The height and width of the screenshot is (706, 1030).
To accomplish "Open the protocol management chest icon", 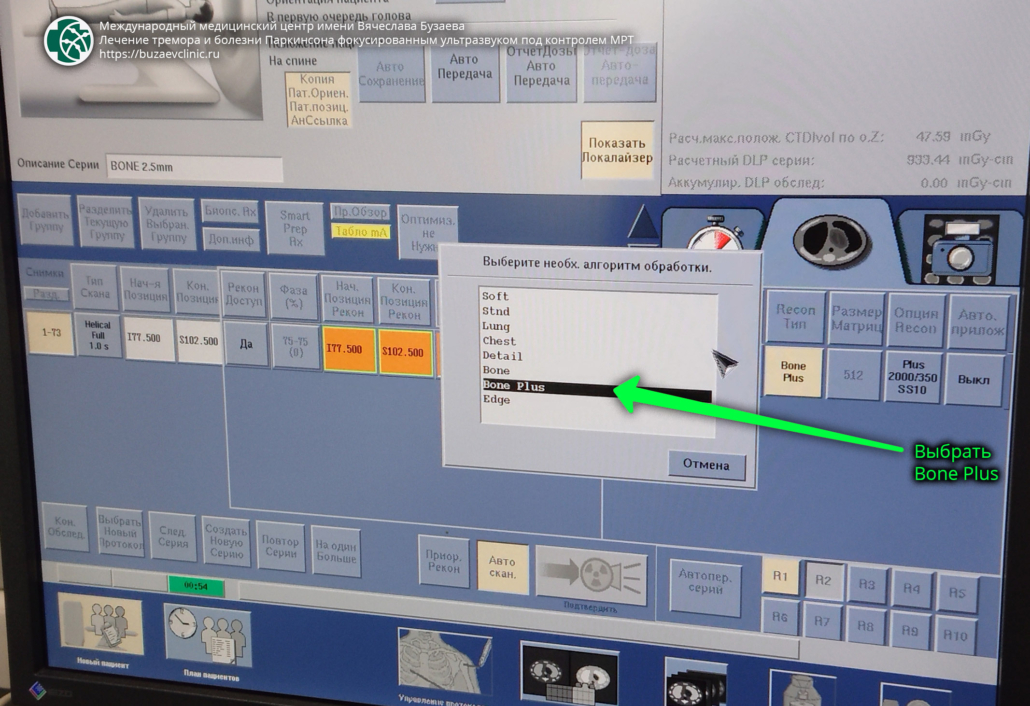I will tap(444, 660).
